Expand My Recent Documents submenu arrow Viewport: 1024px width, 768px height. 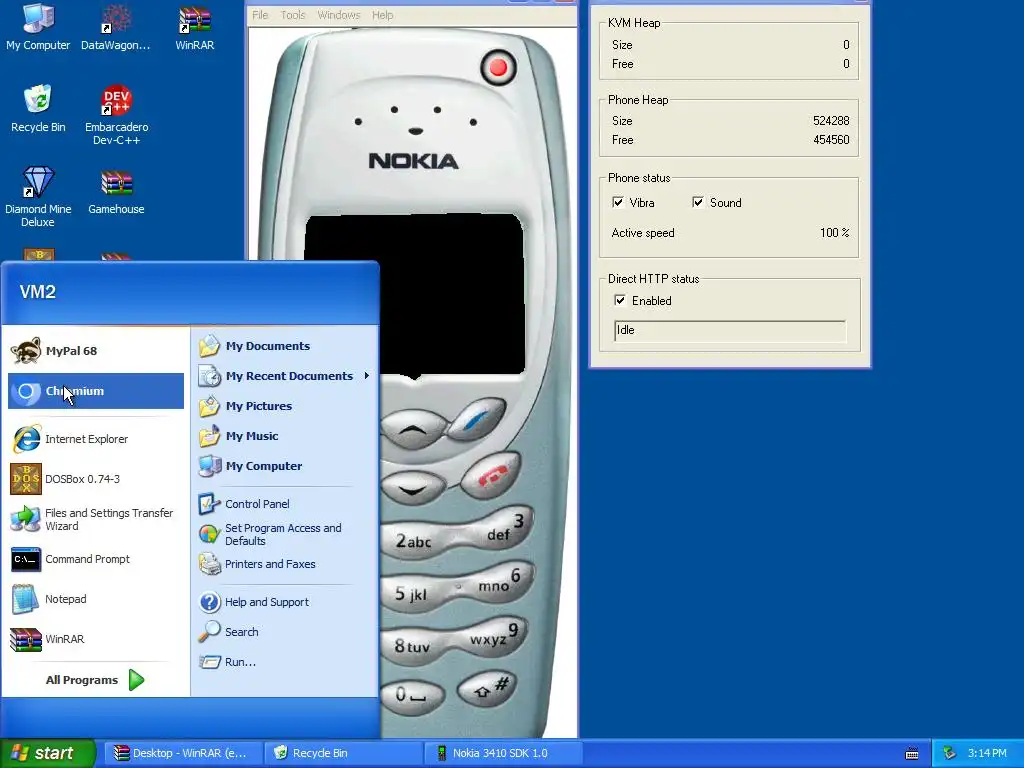[x=367, y=376]
